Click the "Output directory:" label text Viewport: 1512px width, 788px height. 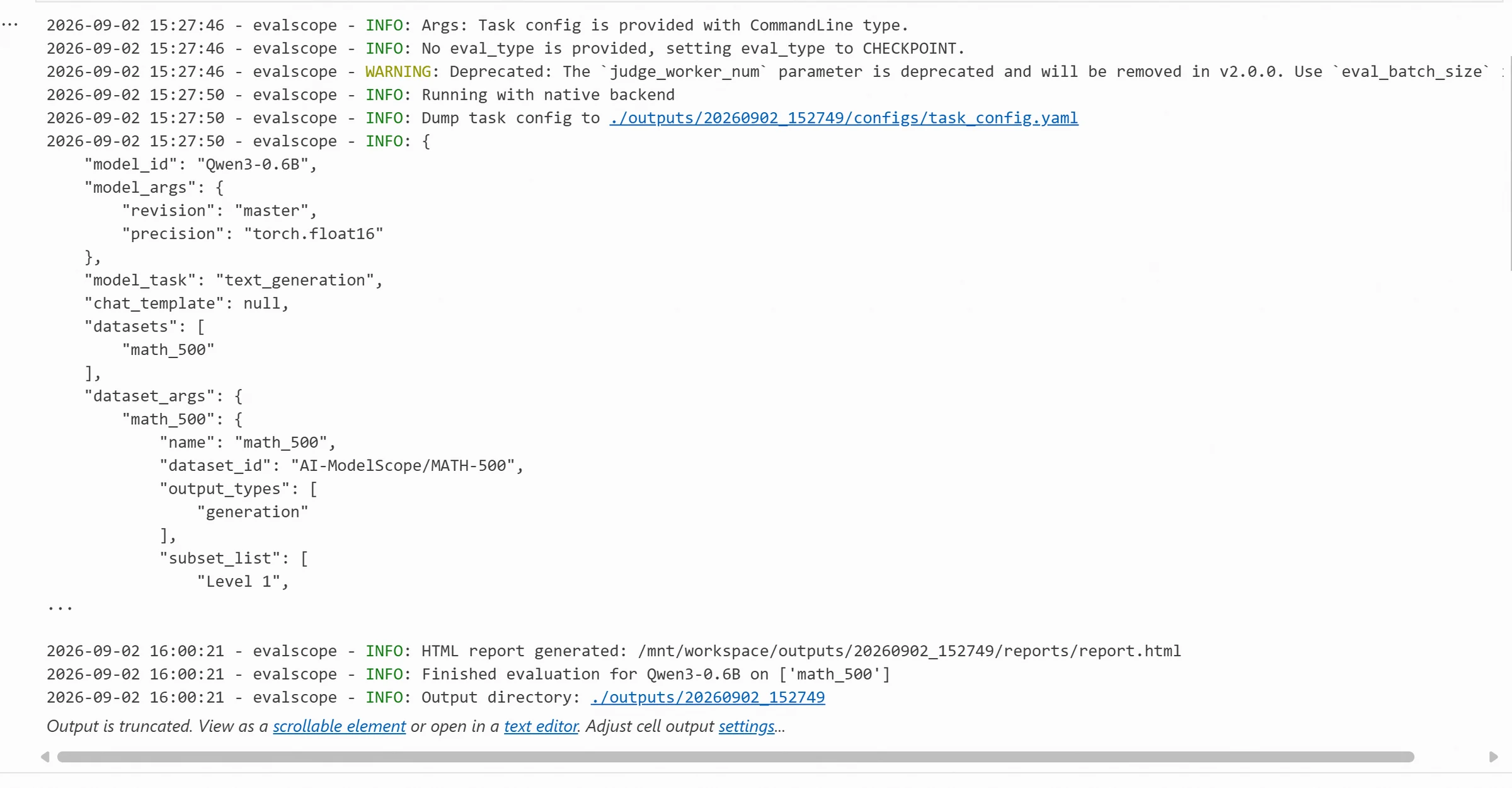501,697
